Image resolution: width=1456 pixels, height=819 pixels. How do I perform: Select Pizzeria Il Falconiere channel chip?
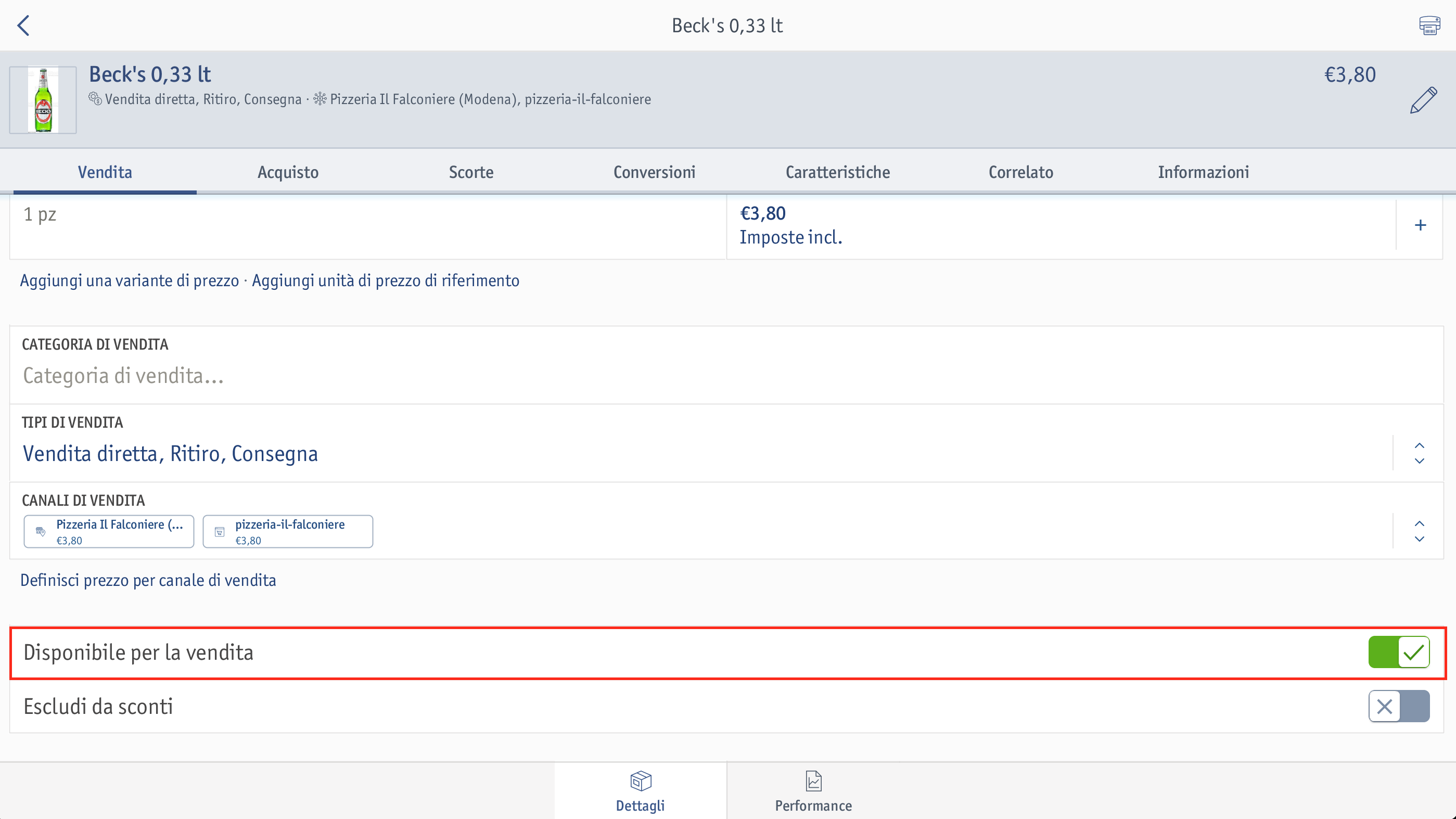pyautogui.click(x=109, y=531)
